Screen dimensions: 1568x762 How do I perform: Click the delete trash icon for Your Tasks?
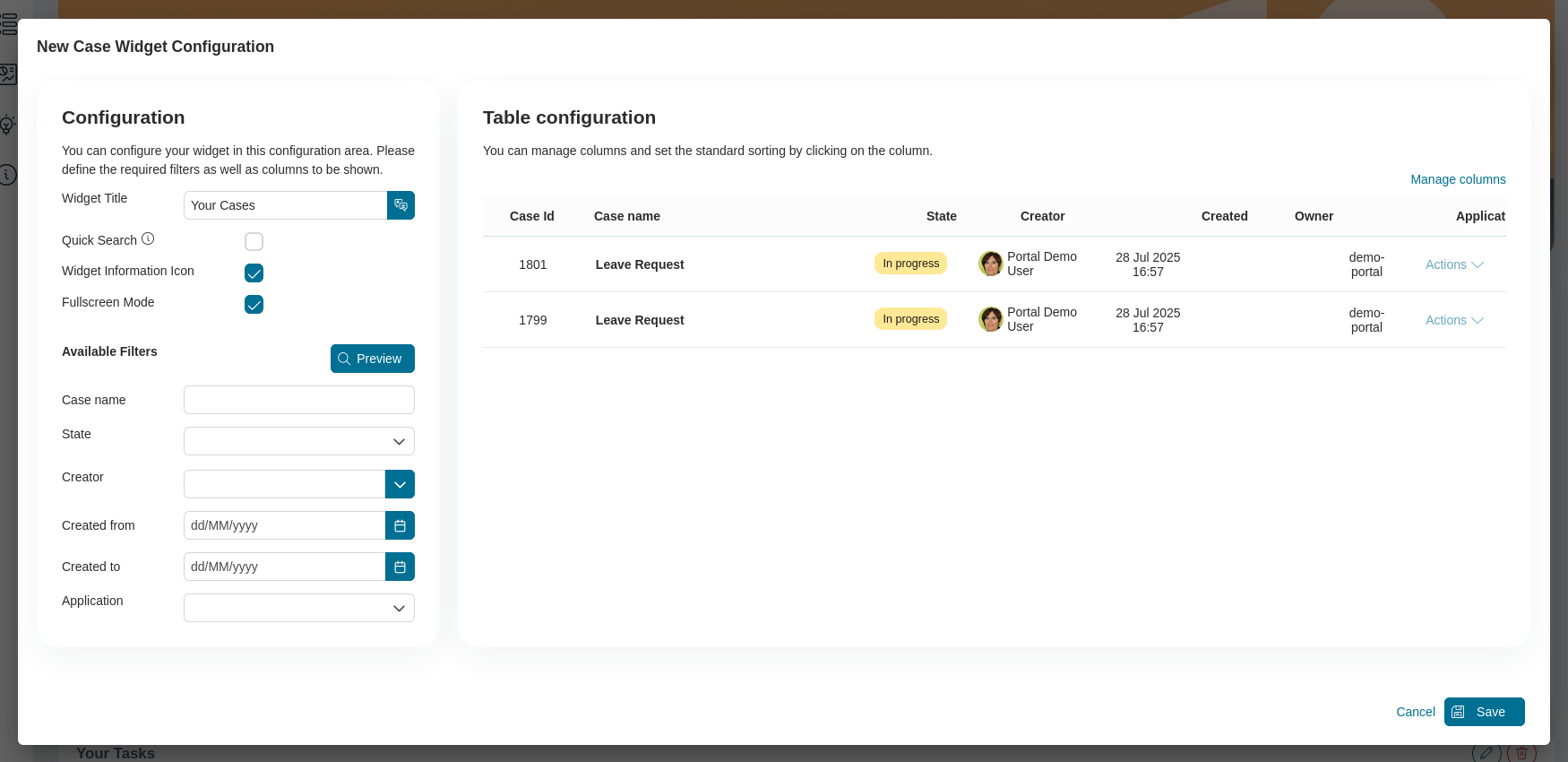[1521, 753]
